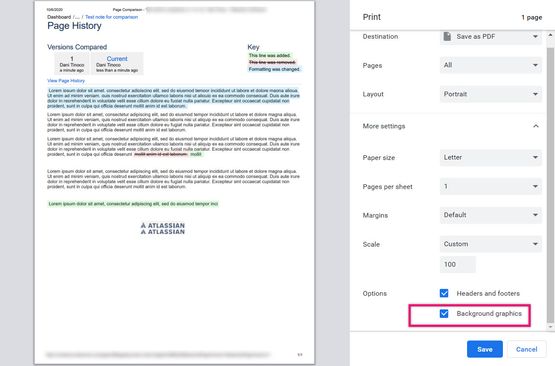
Task: Open the Destination dropdown set to Save as PDF
Action: click(x=491, y=37)
